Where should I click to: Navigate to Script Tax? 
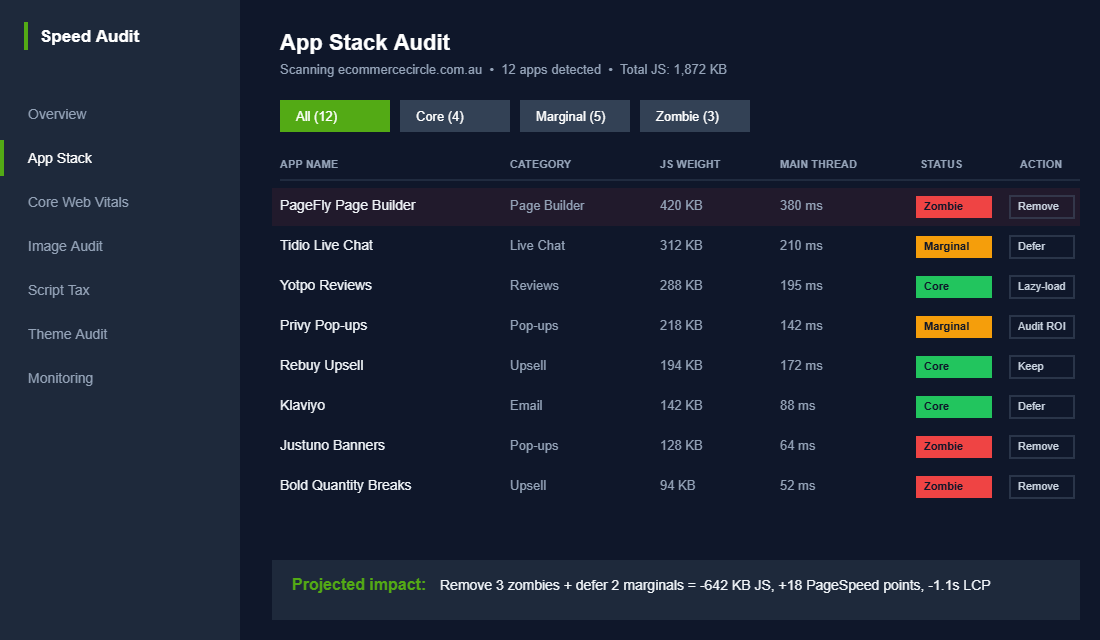(x=59, y=291)
